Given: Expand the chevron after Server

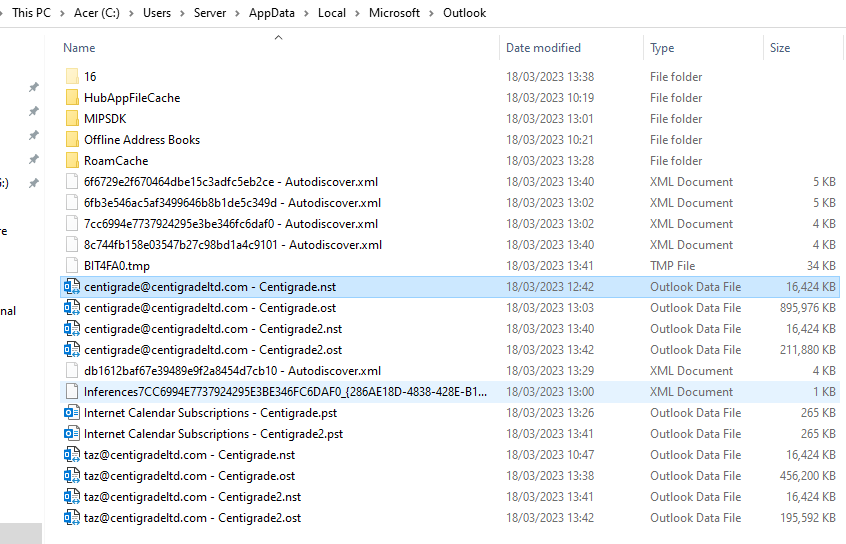Looking at the screenshot, I should [x=237, y=13].
